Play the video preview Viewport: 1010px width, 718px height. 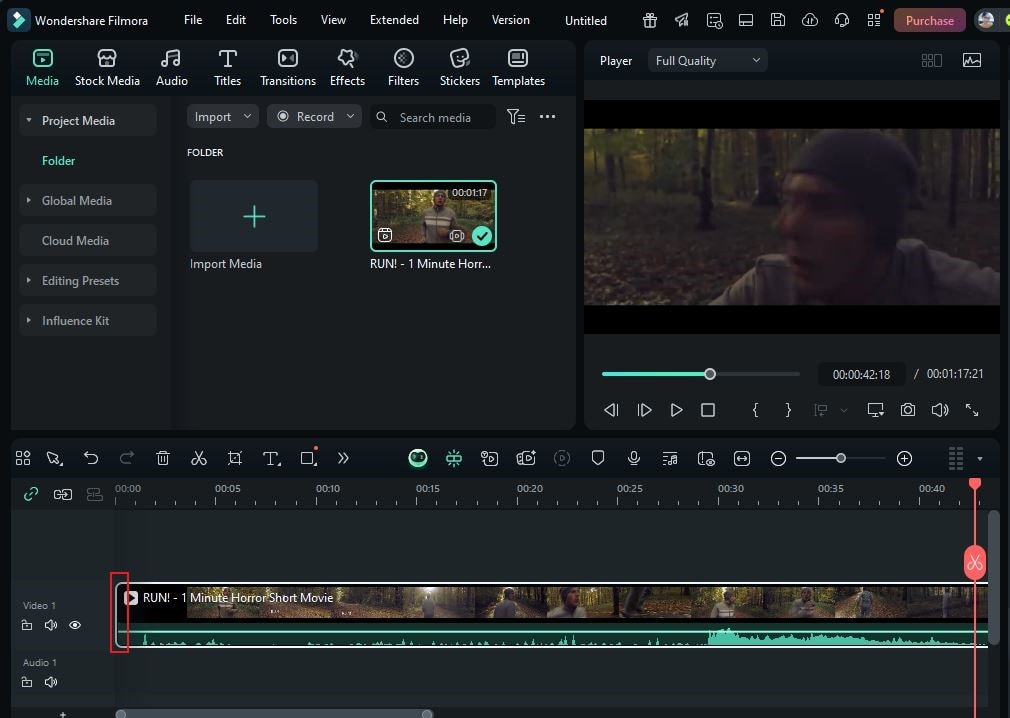pos(676,410)
